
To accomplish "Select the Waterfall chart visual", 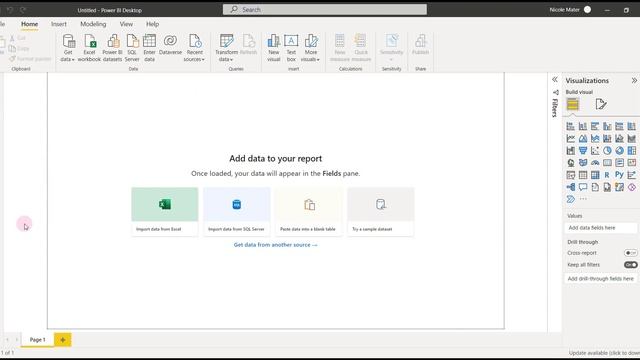I will click(571, 151).
